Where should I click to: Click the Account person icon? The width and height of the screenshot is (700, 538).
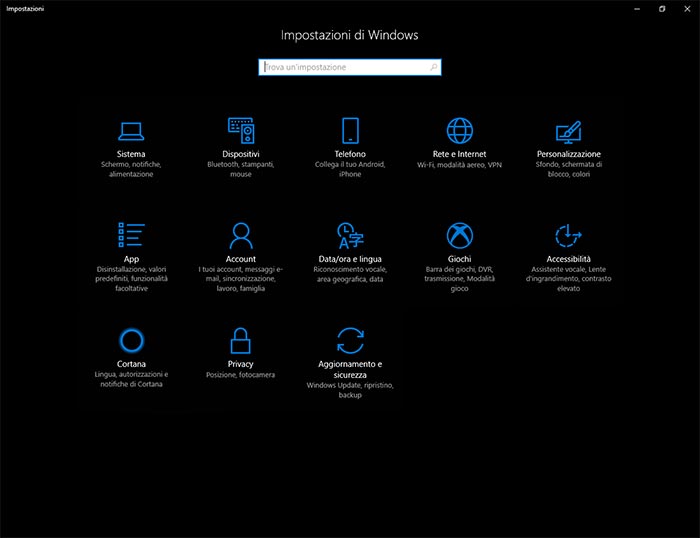click(241, 236)
